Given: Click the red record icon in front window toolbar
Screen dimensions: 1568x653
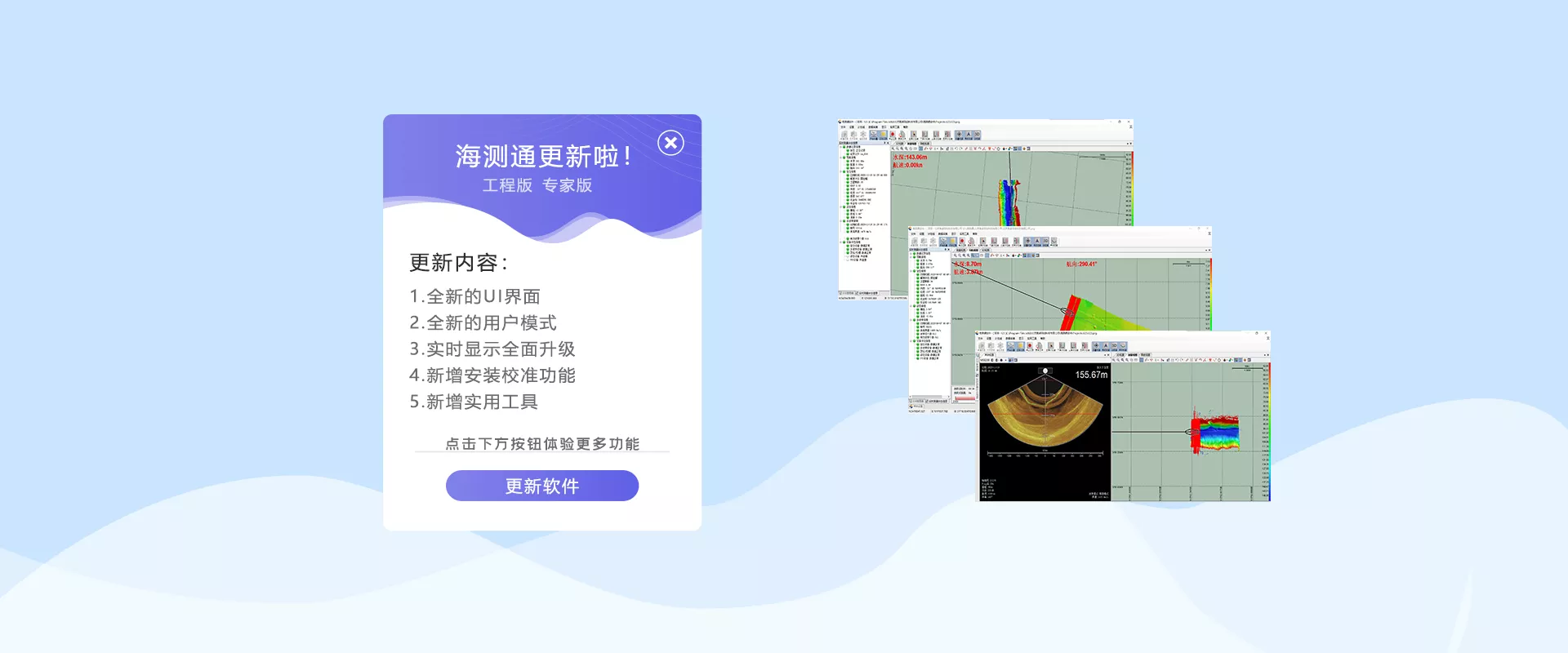Looking at the screenshot, I should coord(1030,346).
